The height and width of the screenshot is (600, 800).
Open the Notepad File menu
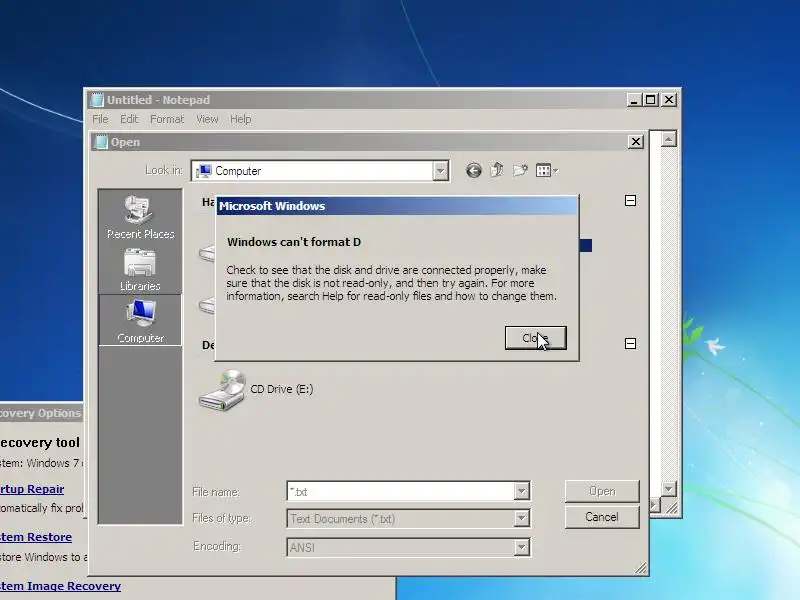click(100, 119)
